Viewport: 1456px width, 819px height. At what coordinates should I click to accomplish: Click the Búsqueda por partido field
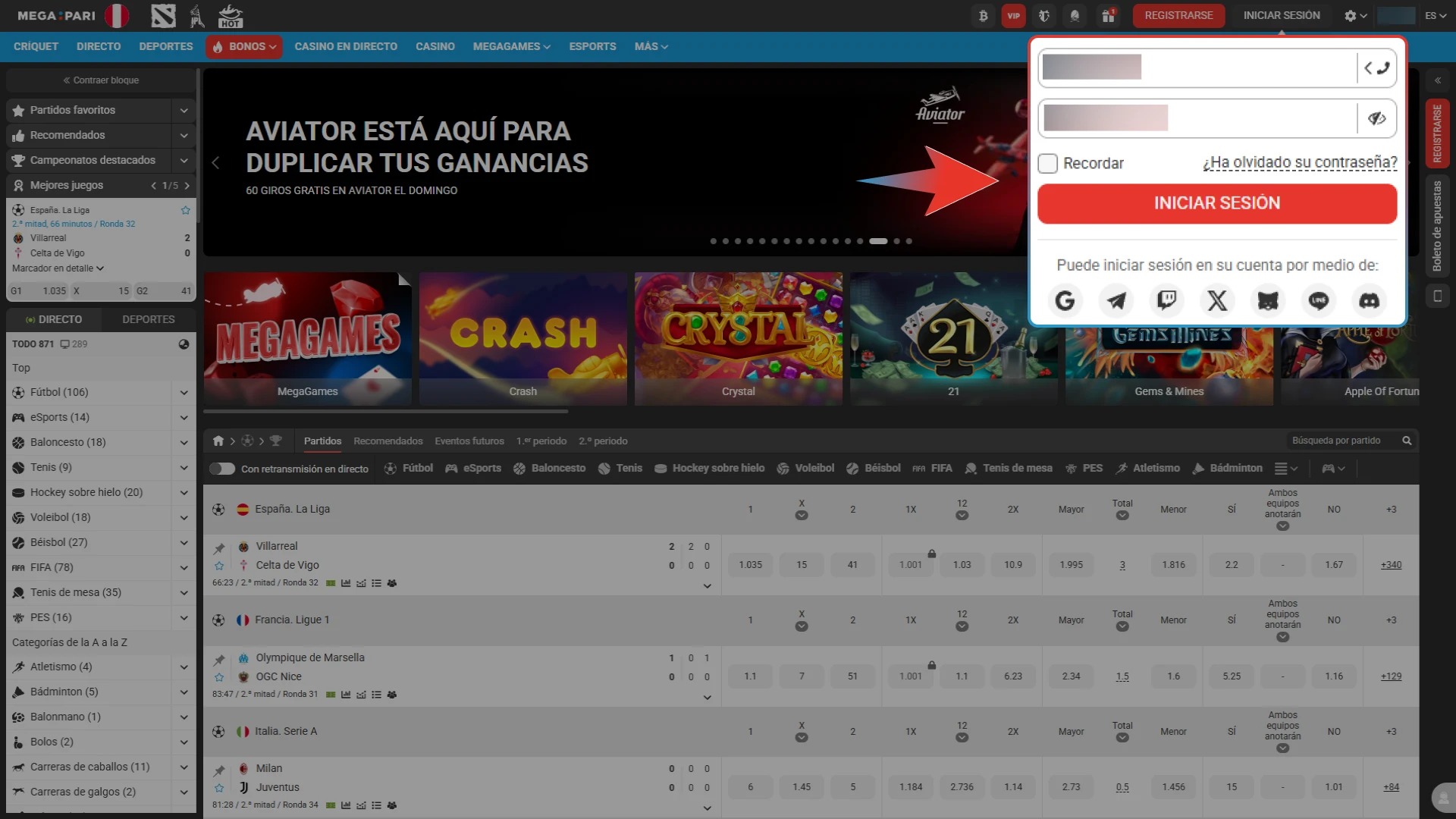(1344, 441)
